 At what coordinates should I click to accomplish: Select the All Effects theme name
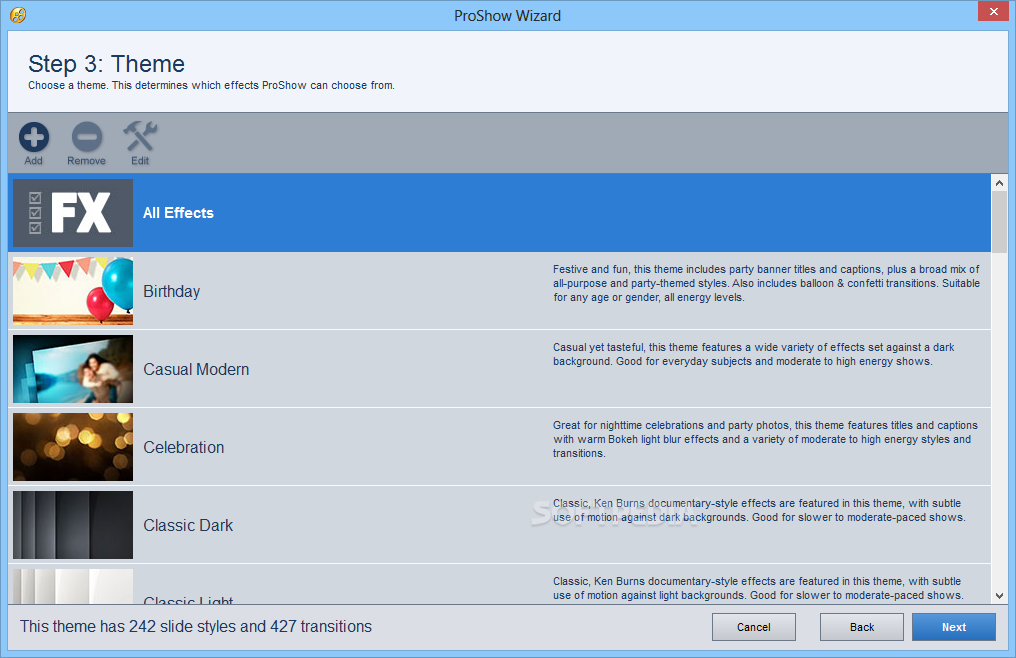(178, 213)
